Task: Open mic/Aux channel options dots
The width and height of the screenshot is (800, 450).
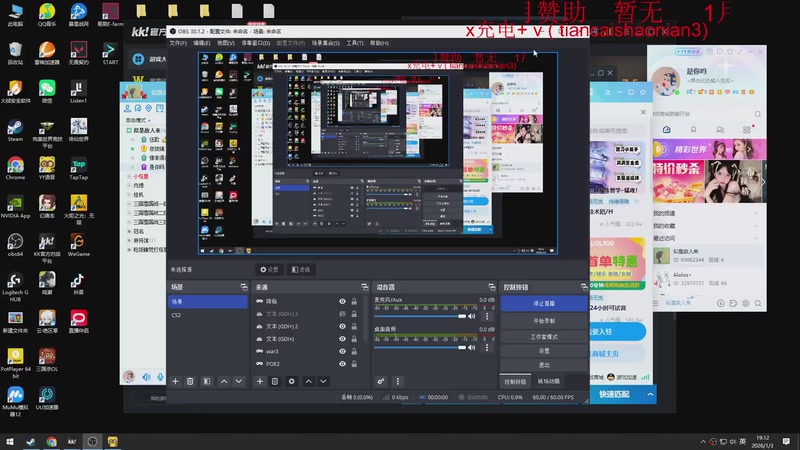Action: pos(487,316)
